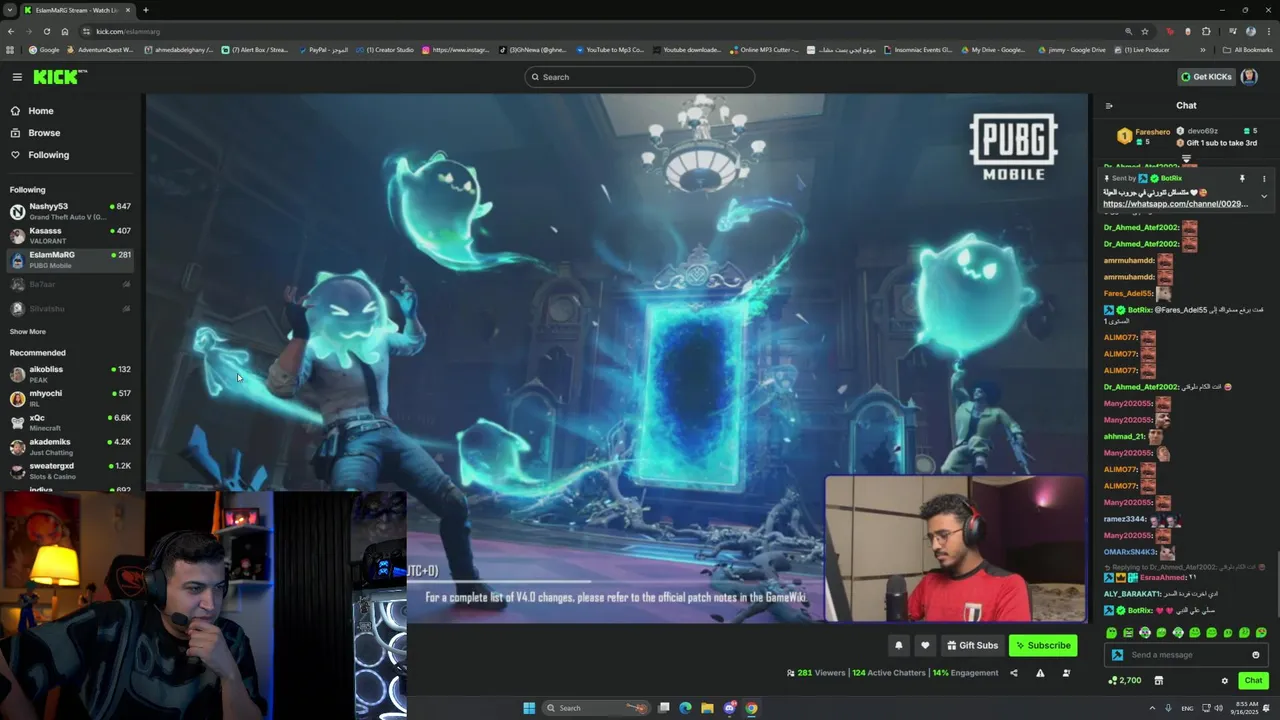Image resolution: width=1280 pixels, height=720 pixels.
Task: Open chat settings gear icon
Action: (1224, 681)
